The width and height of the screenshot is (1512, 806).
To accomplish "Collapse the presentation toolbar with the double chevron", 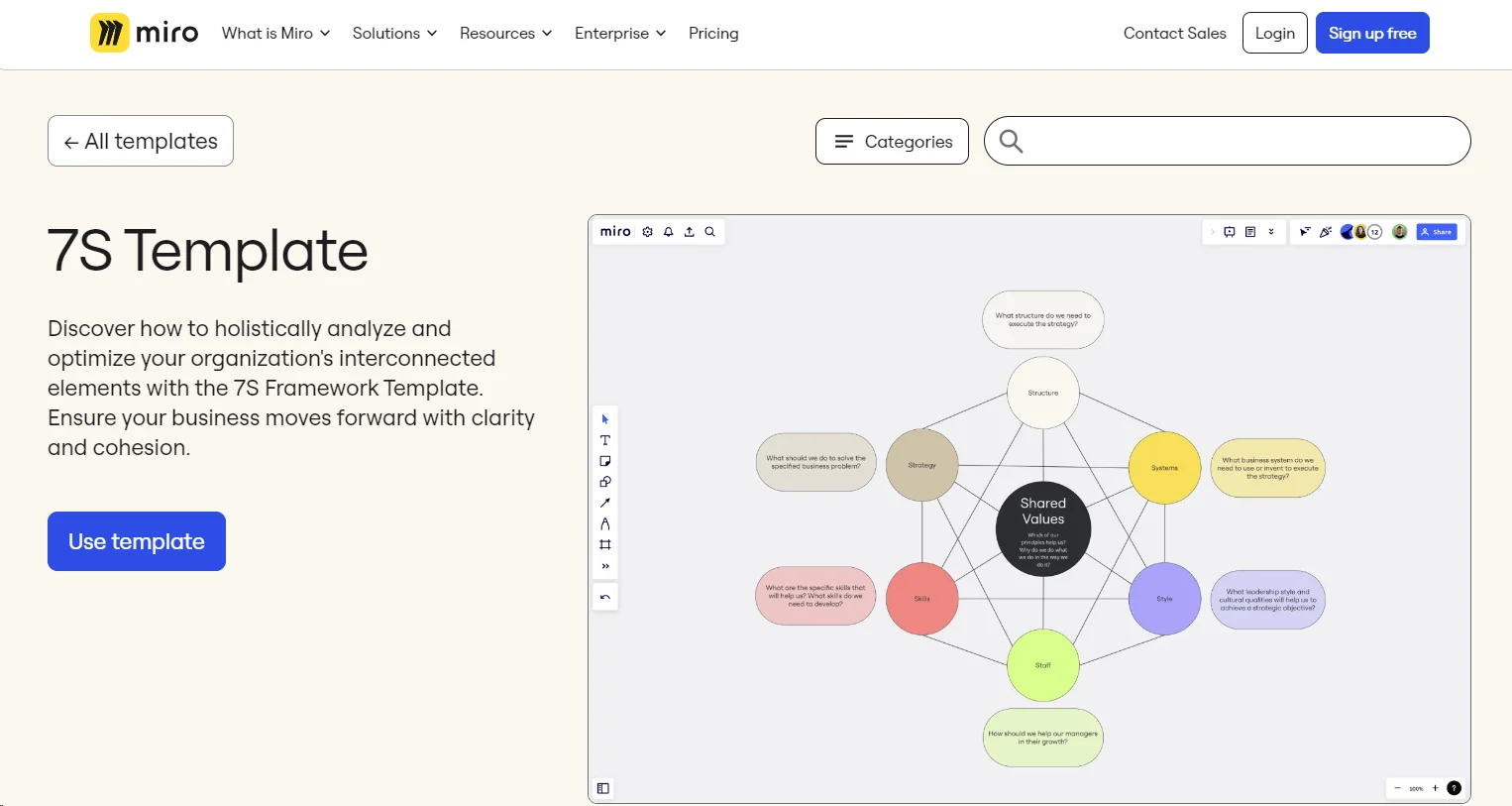I will click(x=1271, y=231).
